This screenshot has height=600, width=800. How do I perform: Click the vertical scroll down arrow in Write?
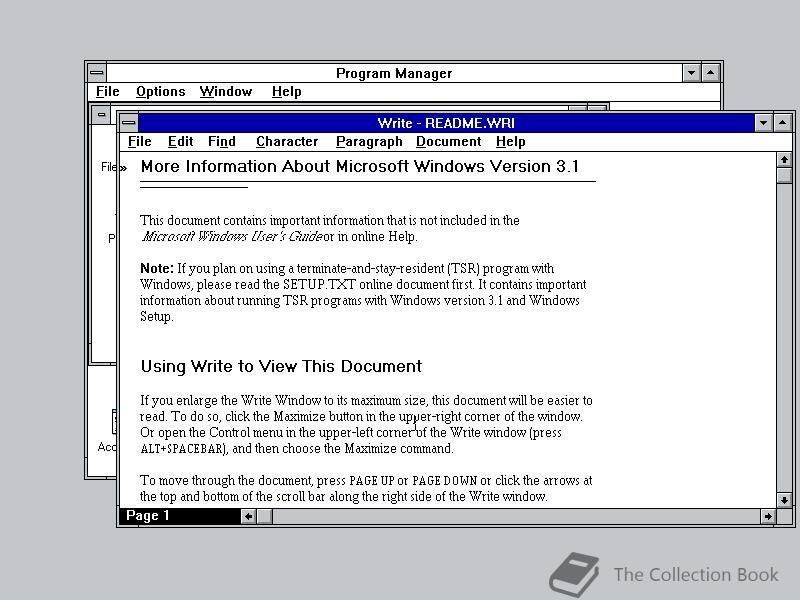784,500
